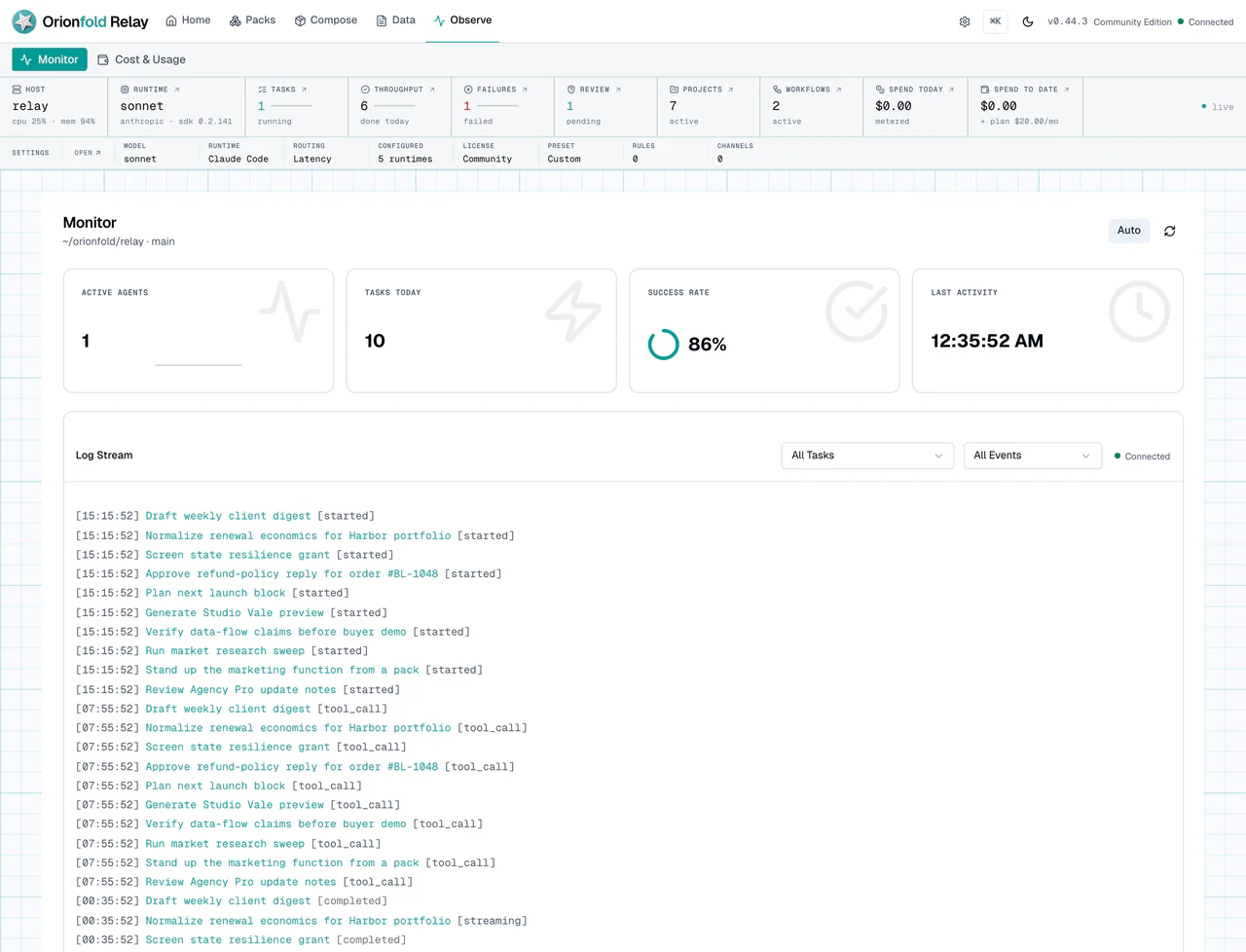Click the Settings label in strip
The height and width of the screenshot is (952, 1246).
30,153
